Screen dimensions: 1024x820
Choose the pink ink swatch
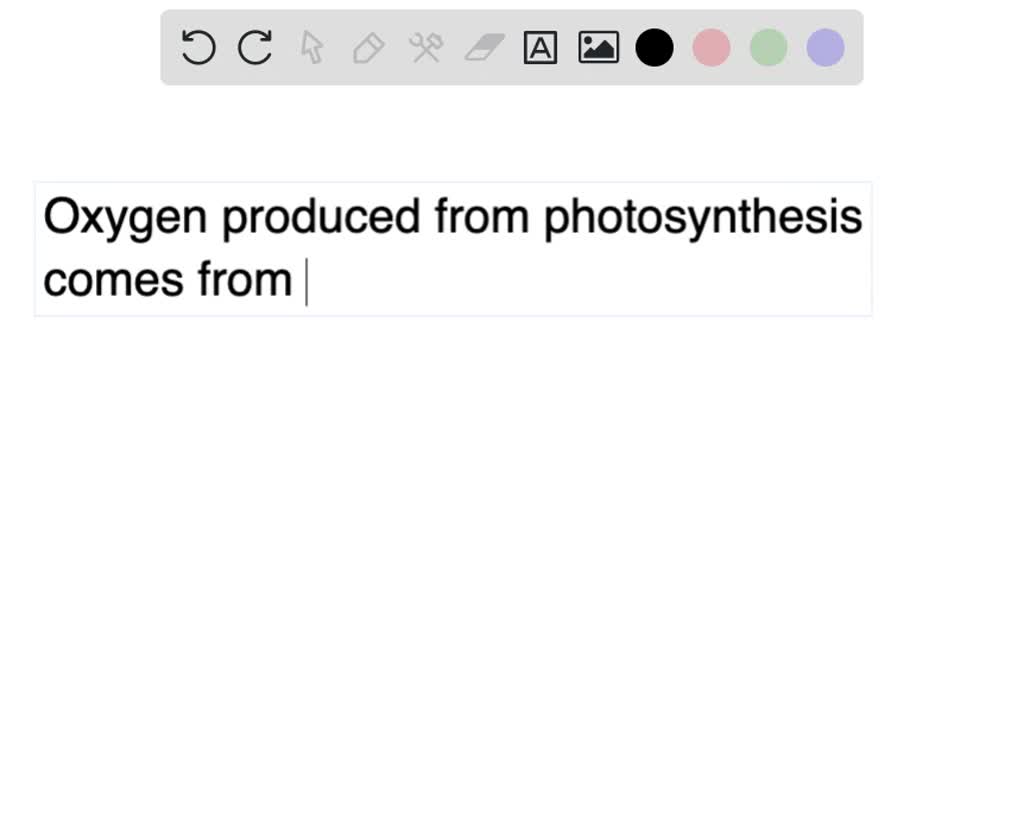pos(711,46)
